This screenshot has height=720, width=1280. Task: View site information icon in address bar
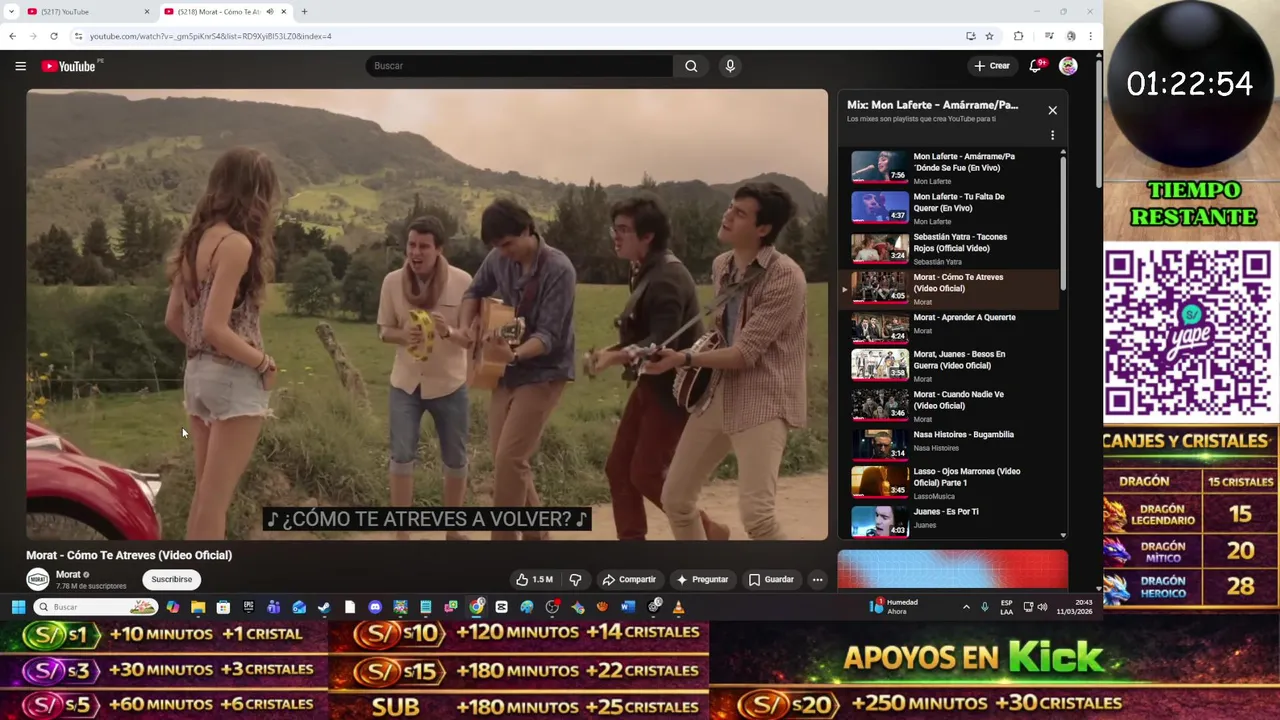(79, 36)
